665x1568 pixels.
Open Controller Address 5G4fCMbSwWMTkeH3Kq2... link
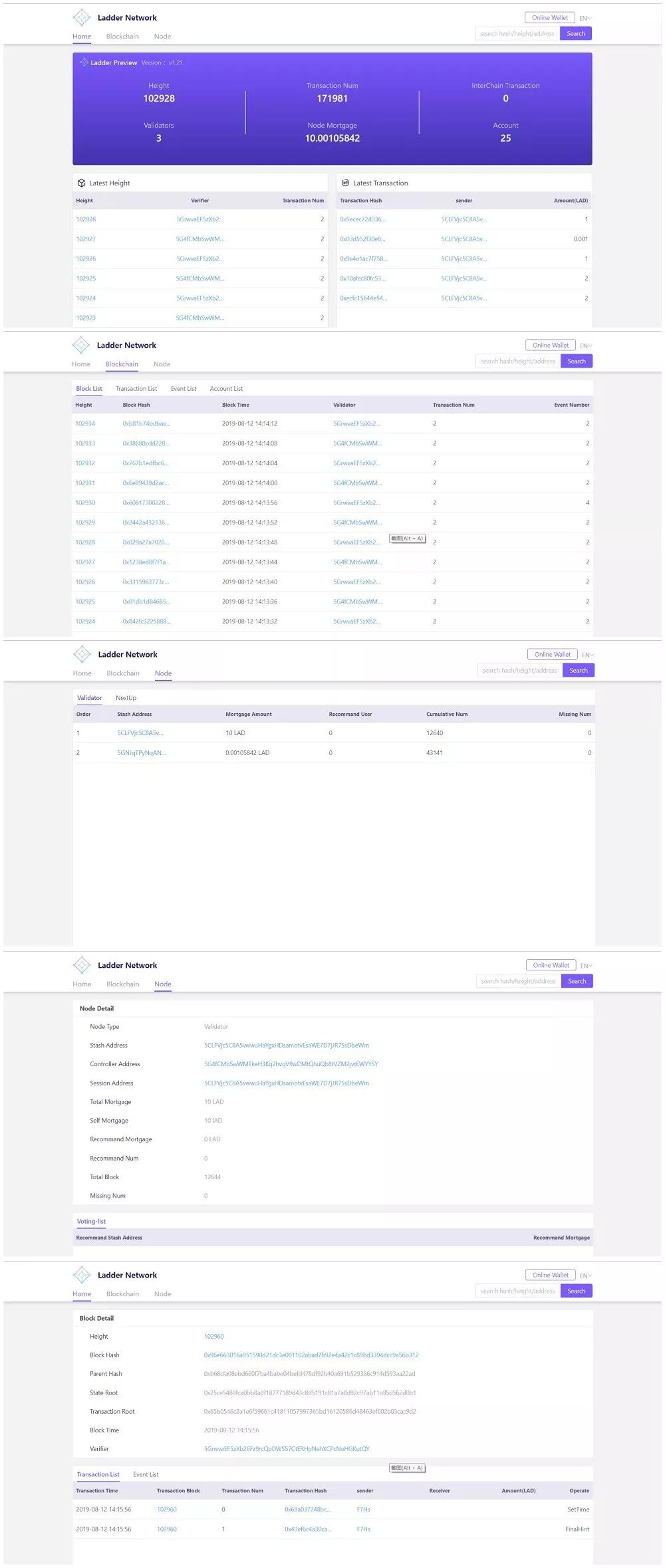coord(291,1064)
